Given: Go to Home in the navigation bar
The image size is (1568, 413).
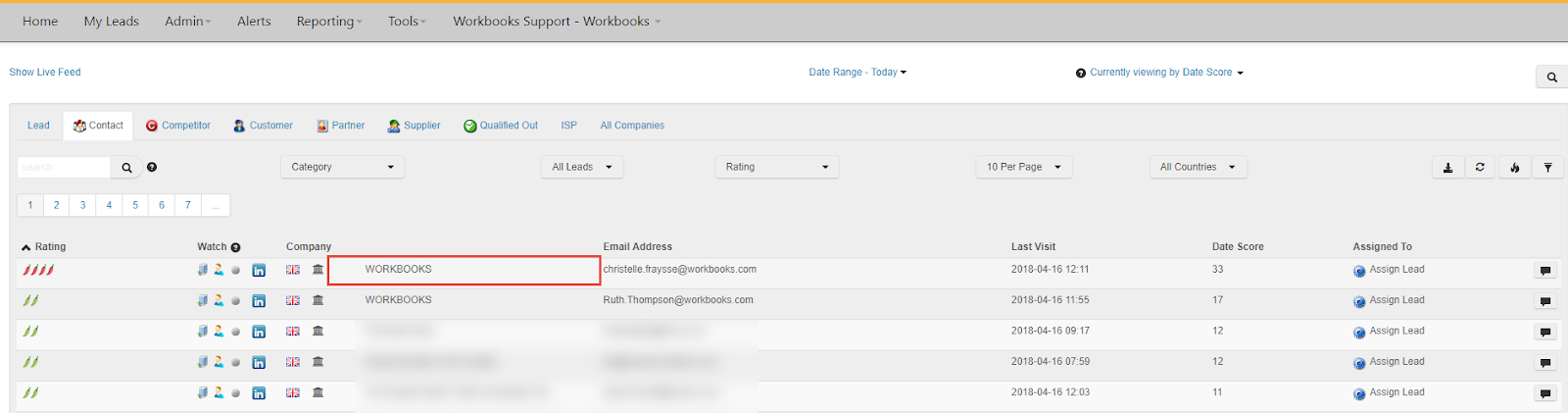Looking at the screenshot, I should click(40, 22).
